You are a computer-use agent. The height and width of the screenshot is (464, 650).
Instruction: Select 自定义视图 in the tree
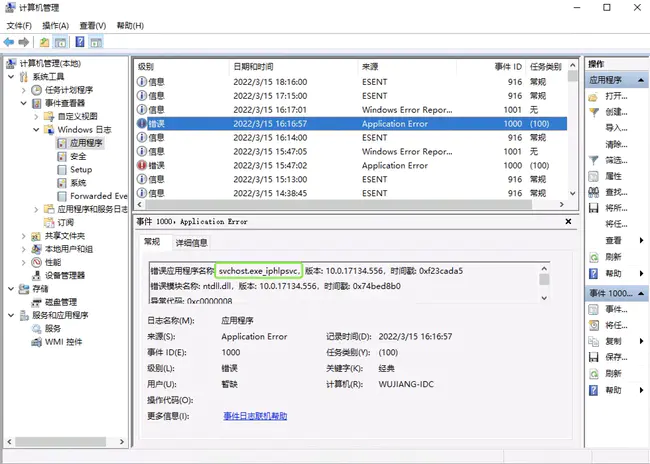(78, 117)
